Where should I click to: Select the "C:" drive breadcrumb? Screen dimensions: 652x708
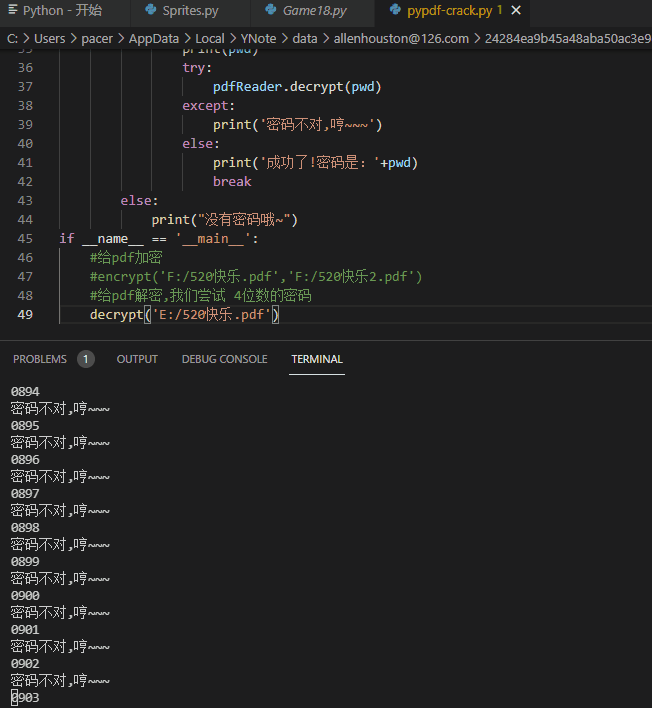coord(13,38)
